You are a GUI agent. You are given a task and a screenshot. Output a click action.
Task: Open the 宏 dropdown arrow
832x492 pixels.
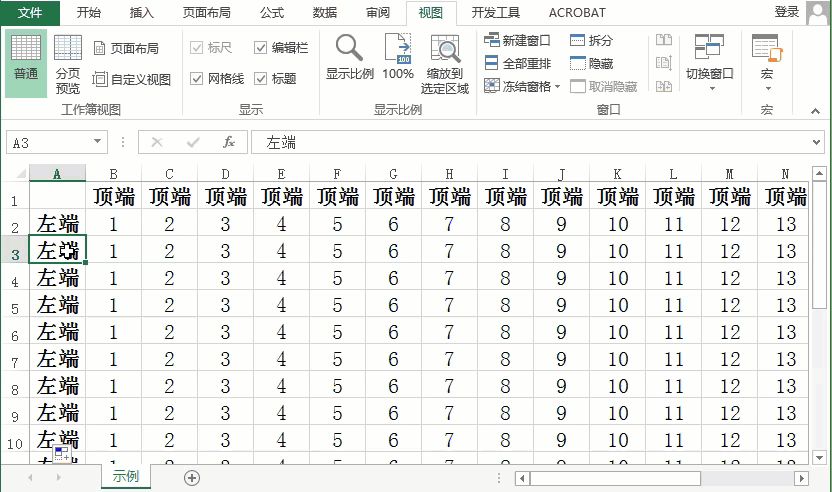coord(768,89)
